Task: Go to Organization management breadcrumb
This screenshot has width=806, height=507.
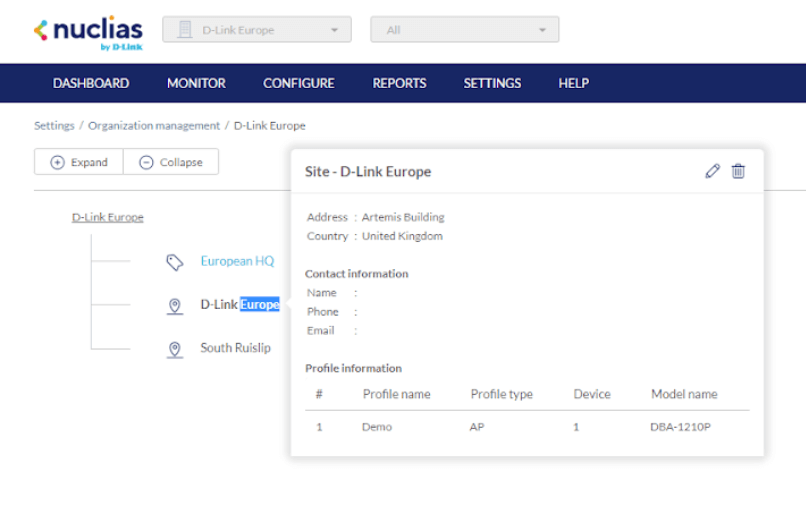Action: pos(154,125)
